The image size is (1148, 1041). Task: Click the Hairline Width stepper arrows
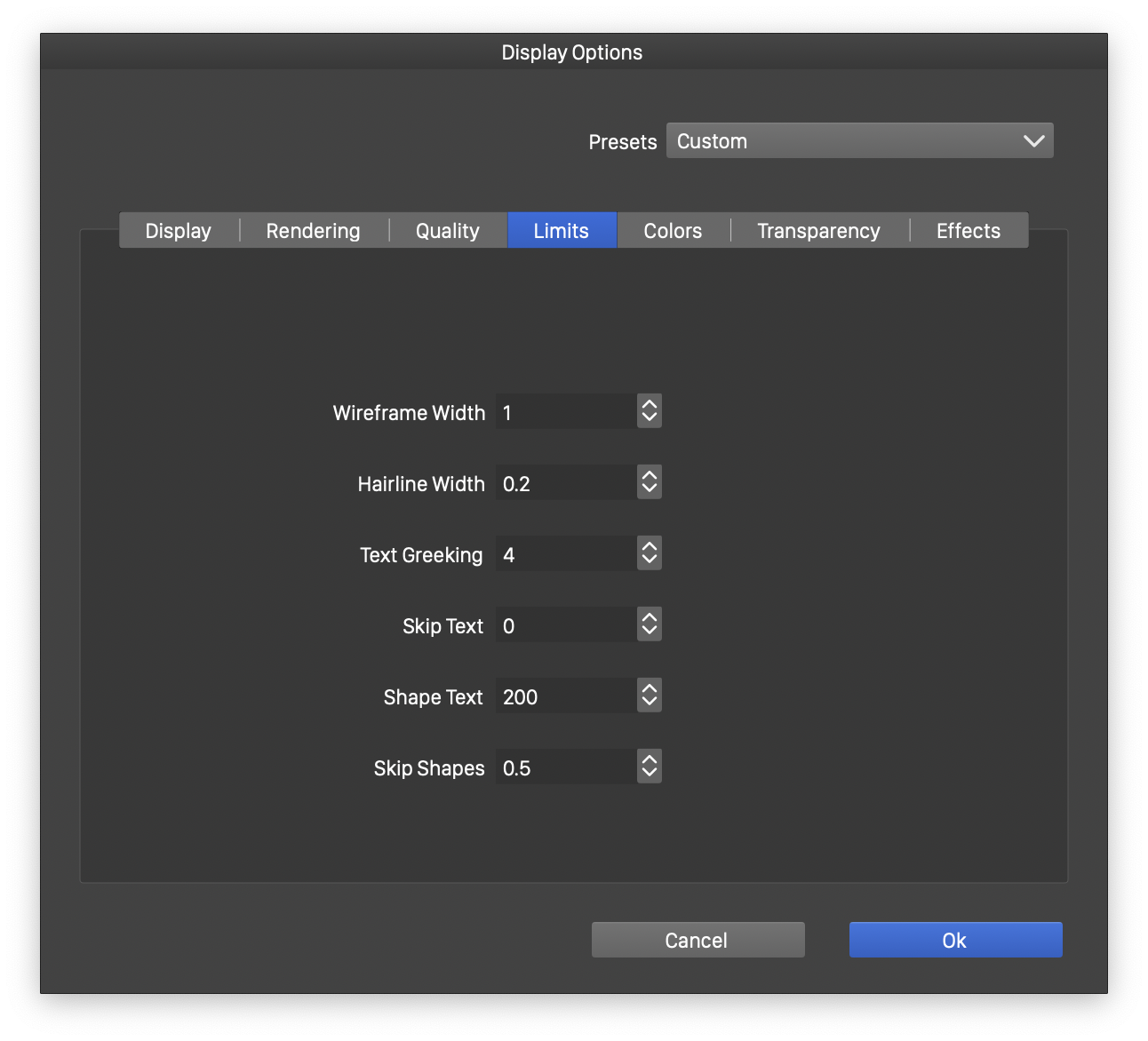(650, 482)
